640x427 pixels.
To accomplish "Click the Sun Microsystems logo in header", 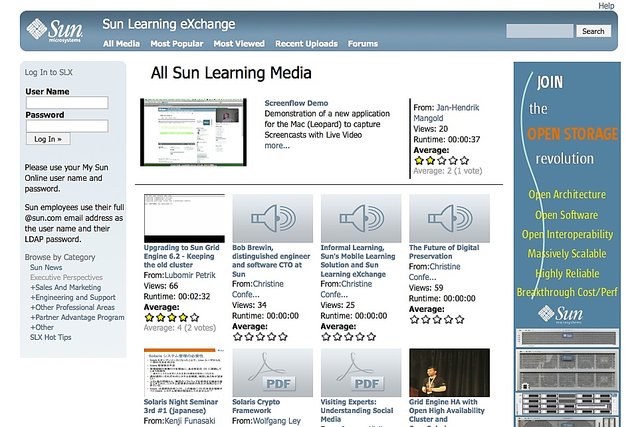I will tap(55, 30).
